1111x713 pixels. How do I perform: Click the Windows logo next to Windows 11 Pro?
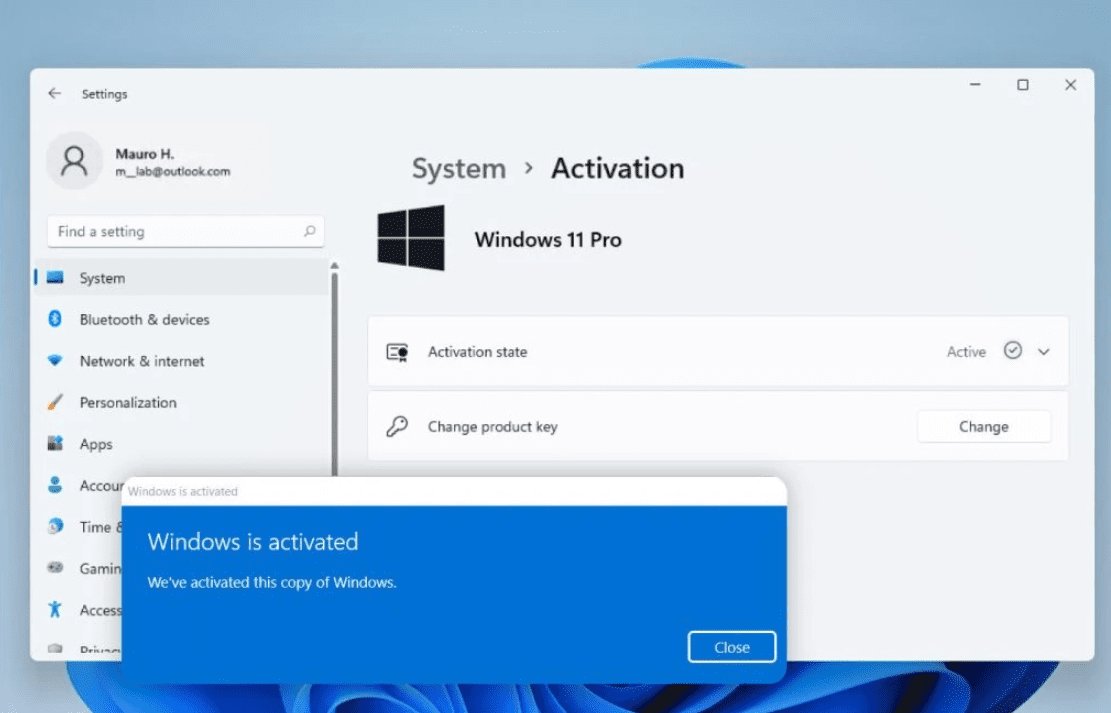pyautogui.click(x=411, y=238)
